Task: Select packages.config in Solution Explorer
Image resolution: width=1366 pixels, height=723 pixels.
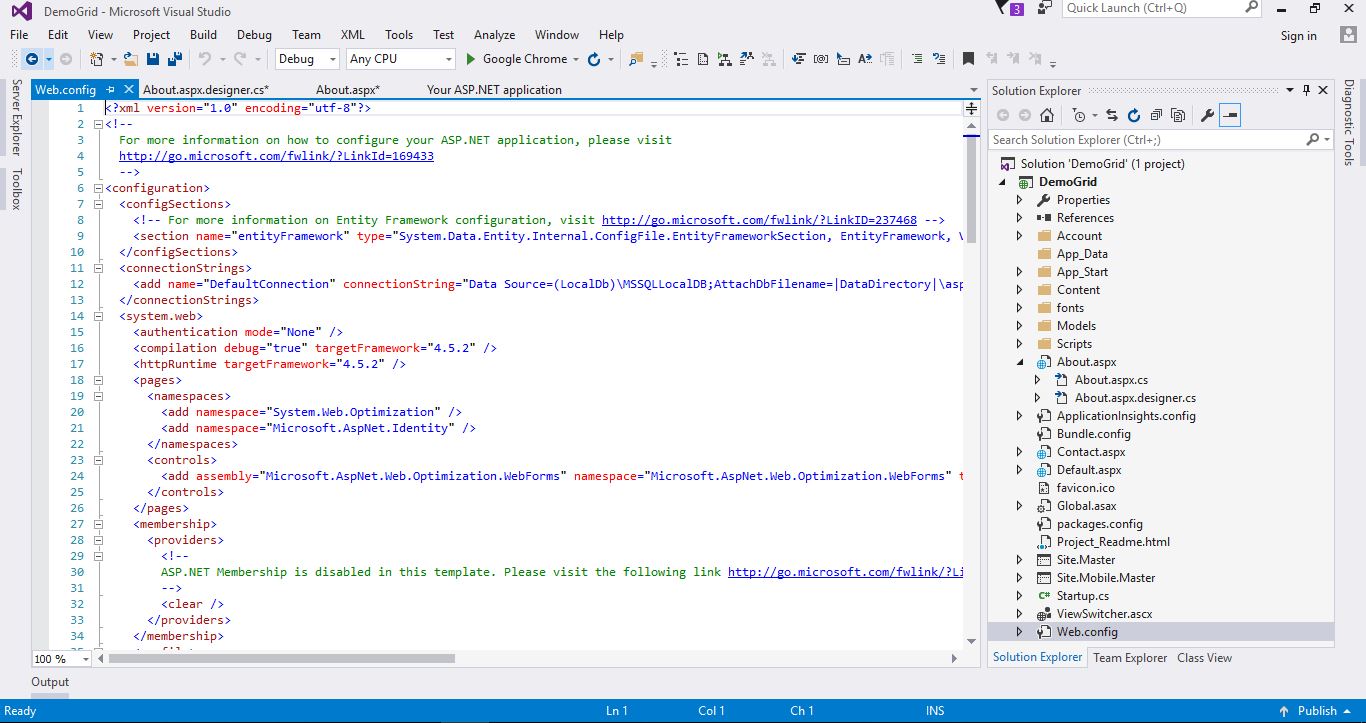Action: (1100, 524)
